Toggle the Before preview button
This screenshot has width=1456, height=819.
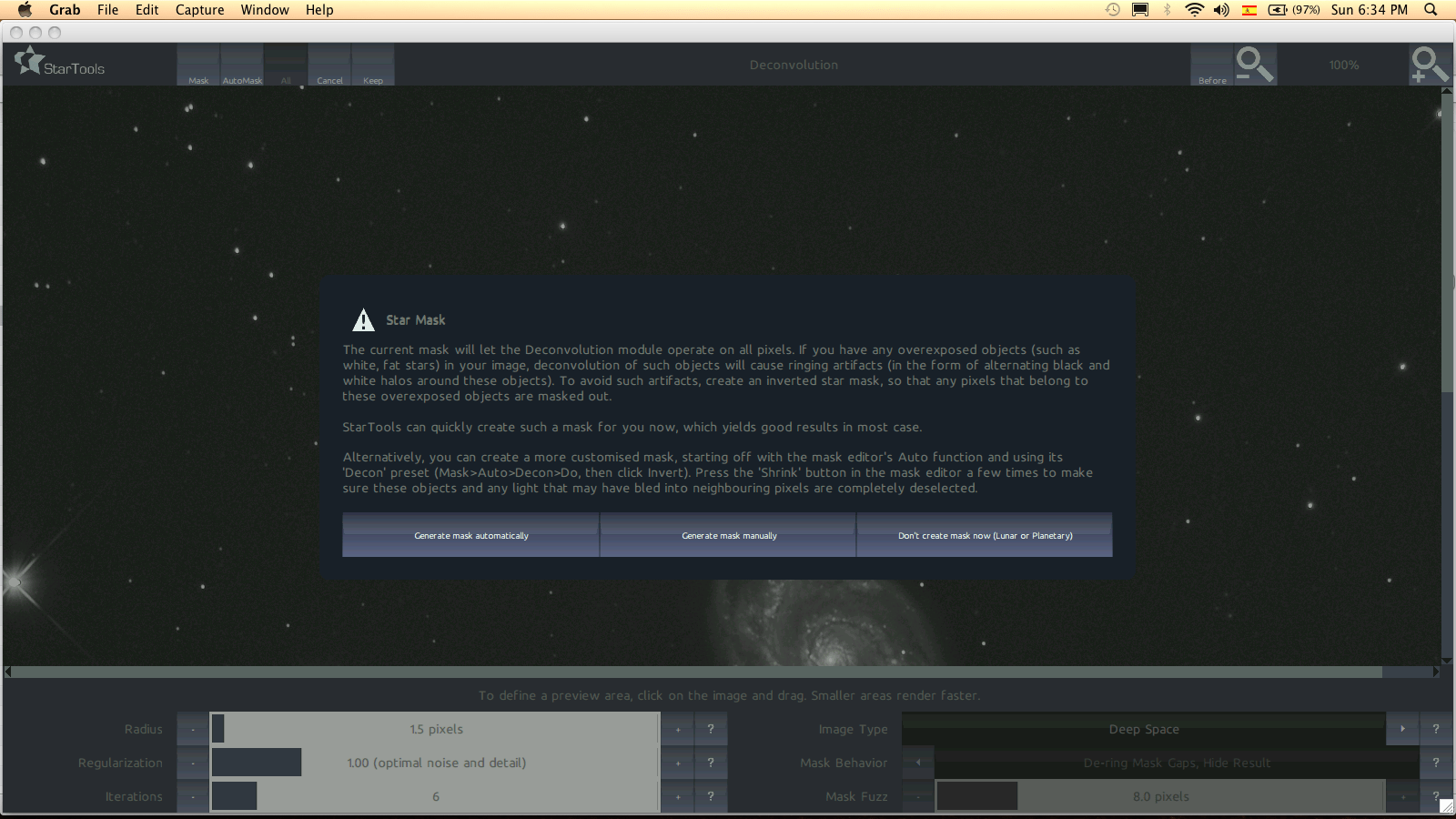coord(1212,66)
